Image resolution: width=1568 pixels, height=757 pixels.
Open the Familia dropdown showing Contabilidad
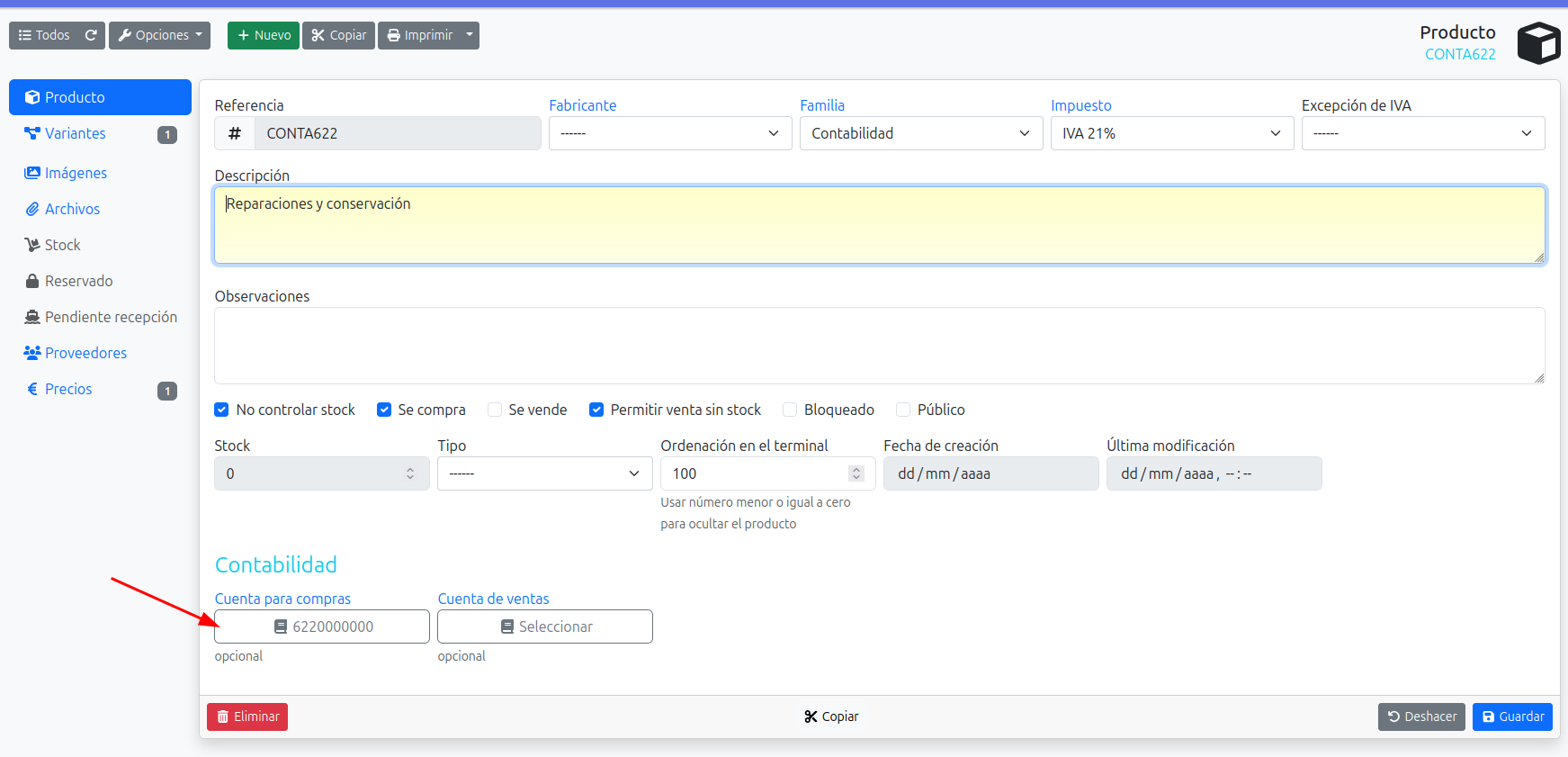click(920, 133)
